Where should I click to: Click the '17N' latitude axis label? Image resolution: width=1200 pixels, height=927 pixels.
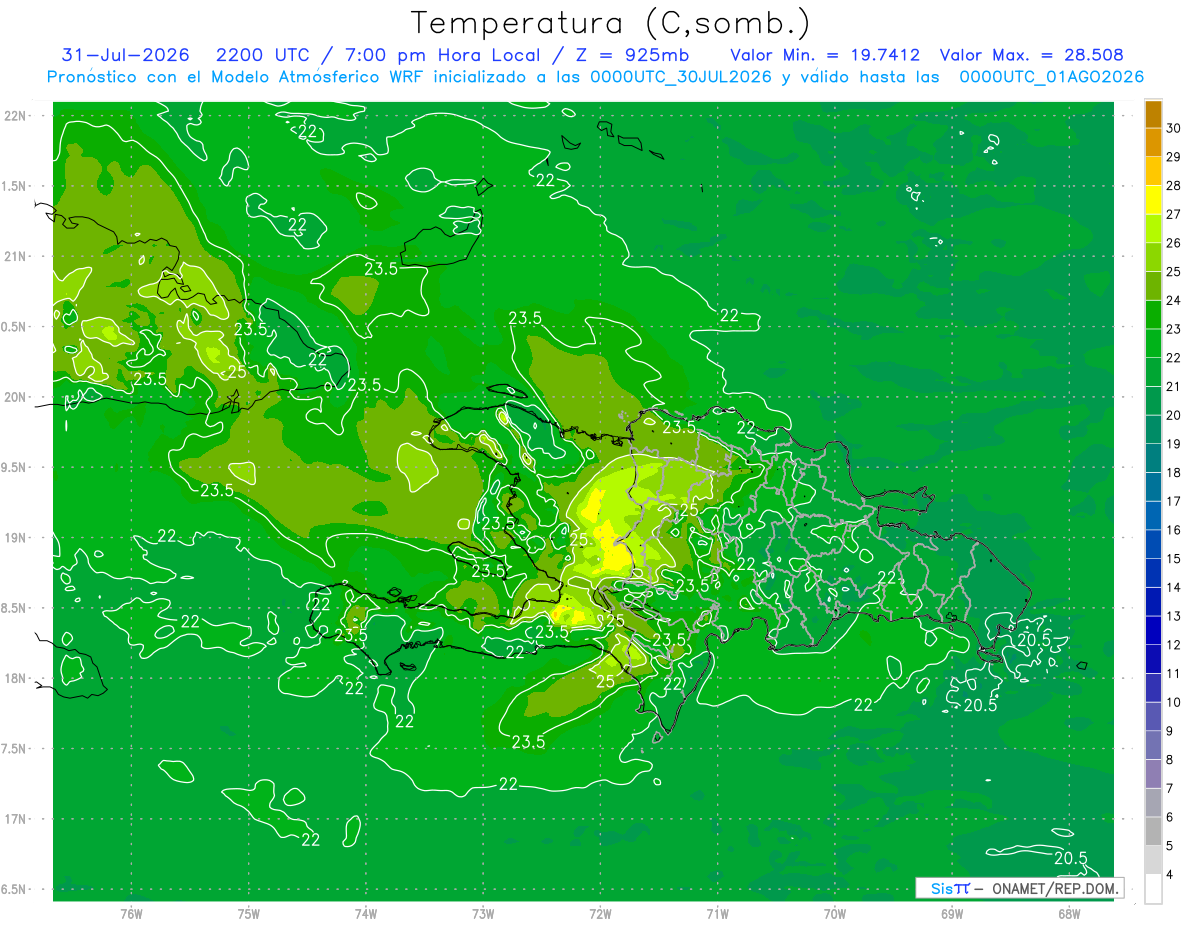pos(16,819)
